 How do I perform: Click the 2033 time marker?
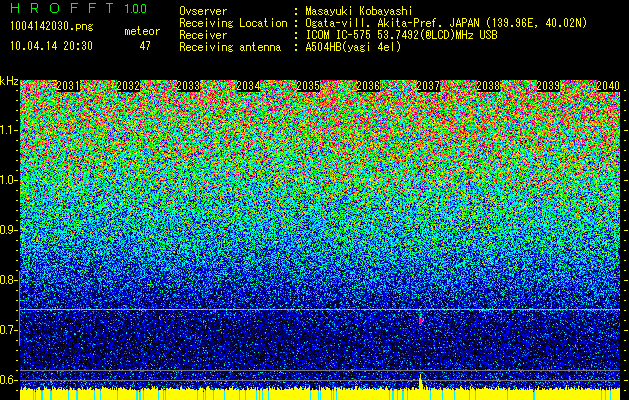[188, 86]
